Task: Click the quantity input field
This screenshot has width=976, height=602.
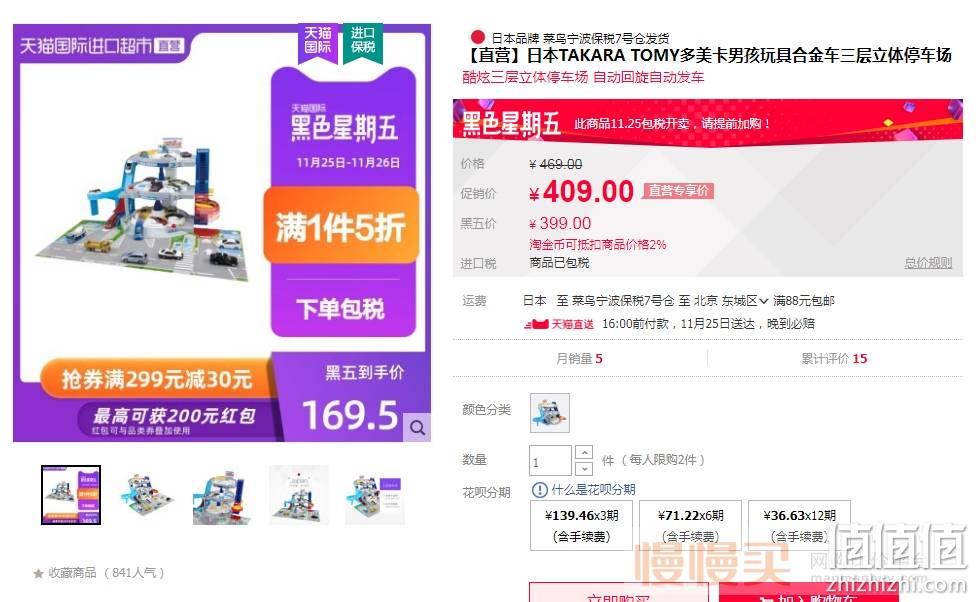Action: tap(550, 461)
